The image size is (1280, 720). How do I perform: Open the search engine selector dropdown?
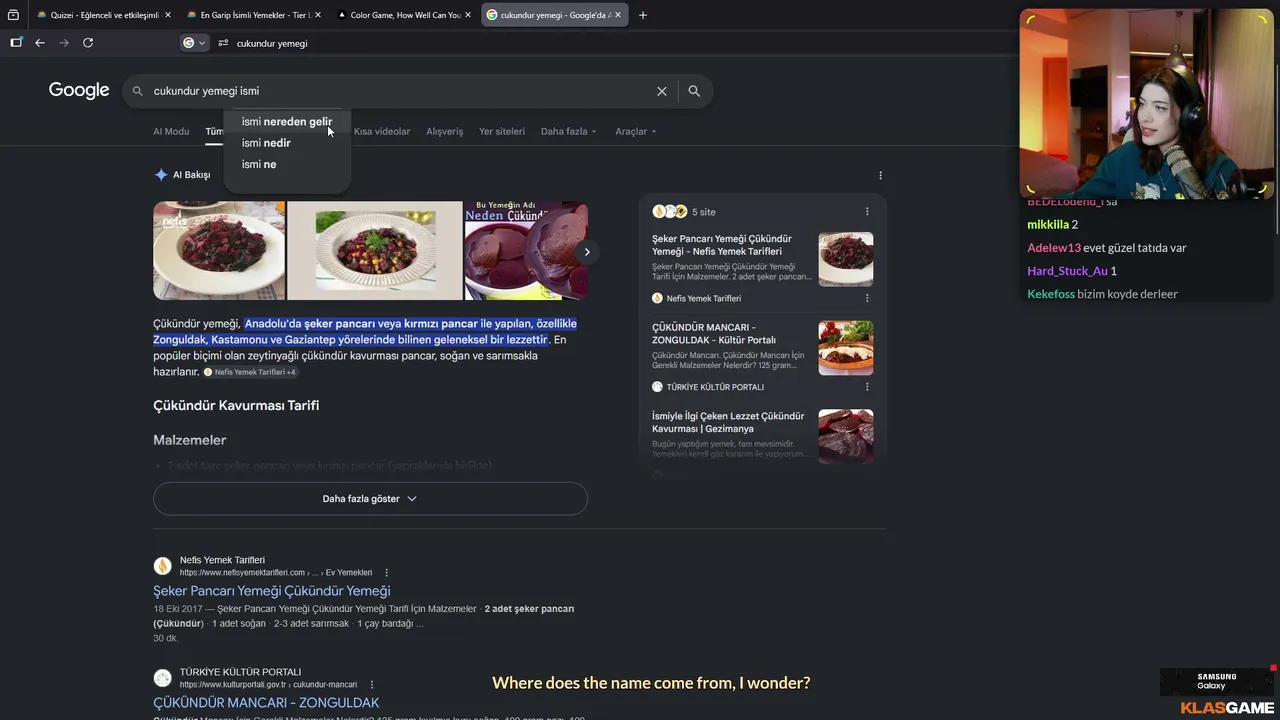(x=194, y=43)
